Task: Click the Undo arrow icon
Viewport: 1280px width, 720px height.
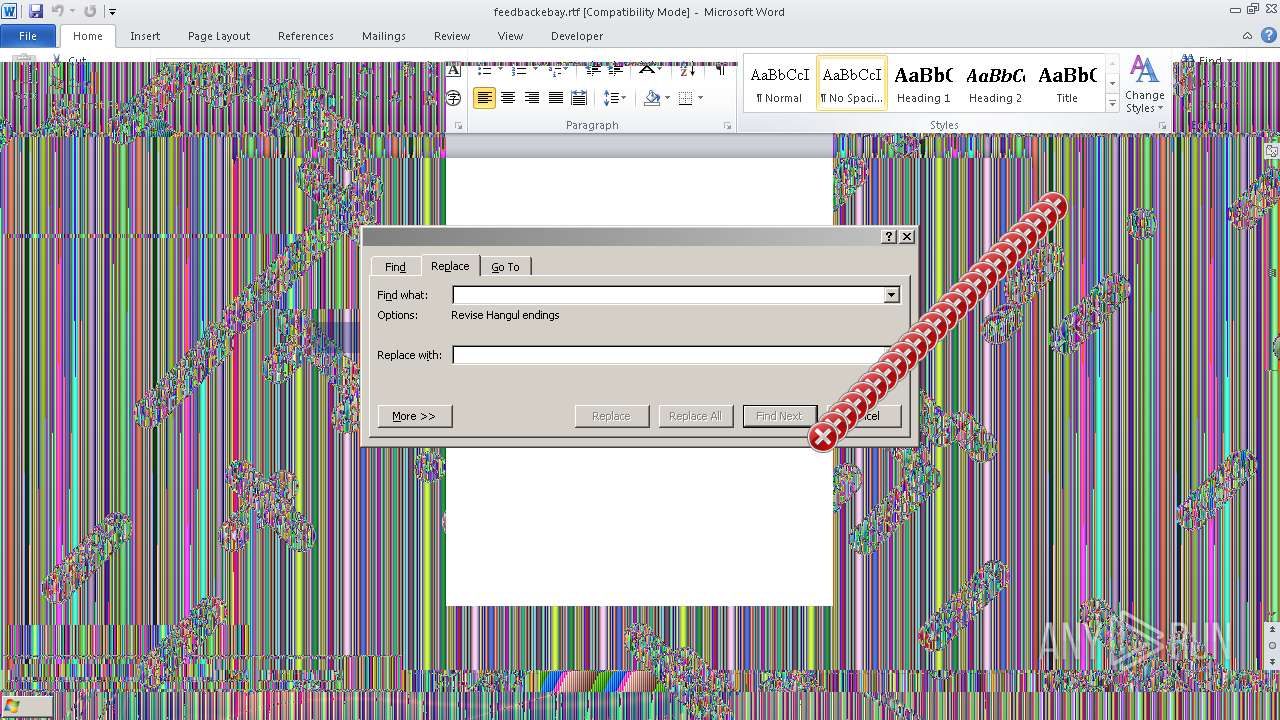Action: 58,11
